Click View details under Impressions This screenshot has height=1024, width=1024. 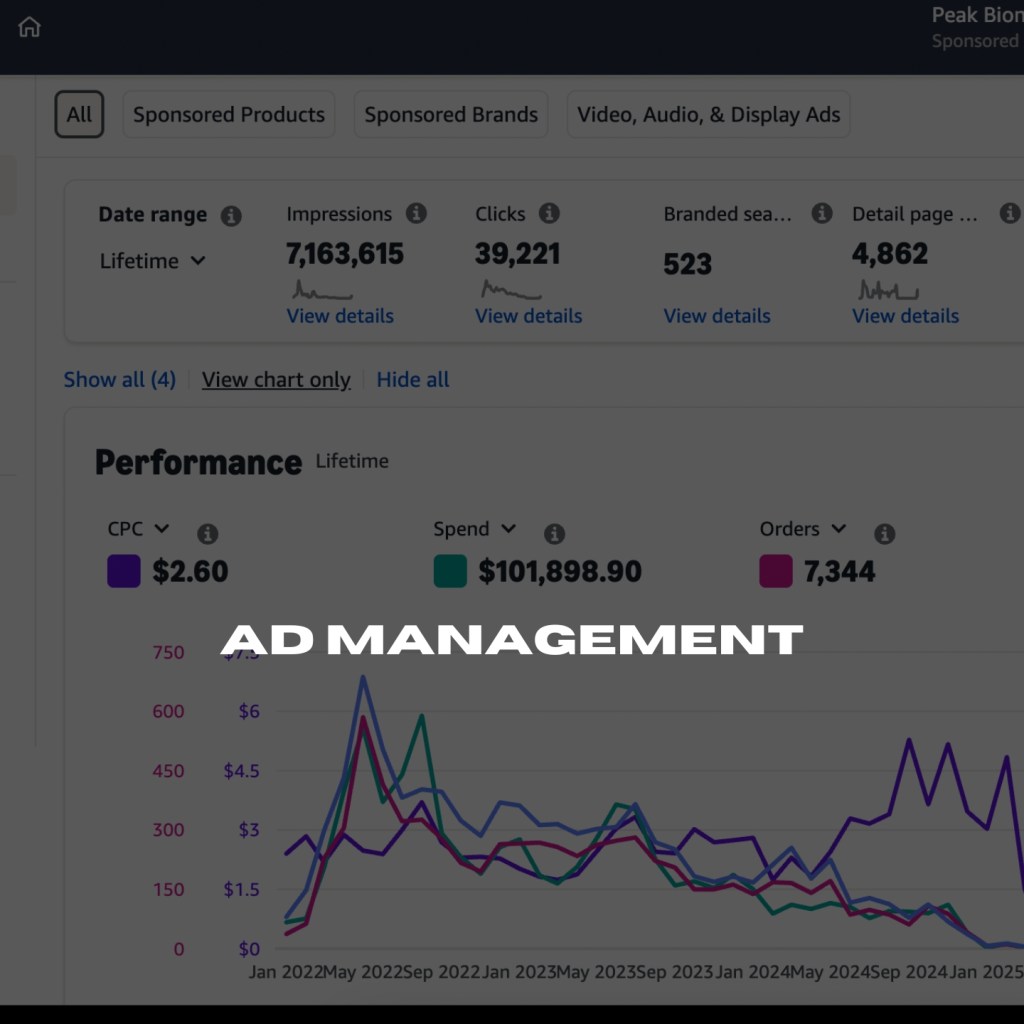tap(340, 316)
